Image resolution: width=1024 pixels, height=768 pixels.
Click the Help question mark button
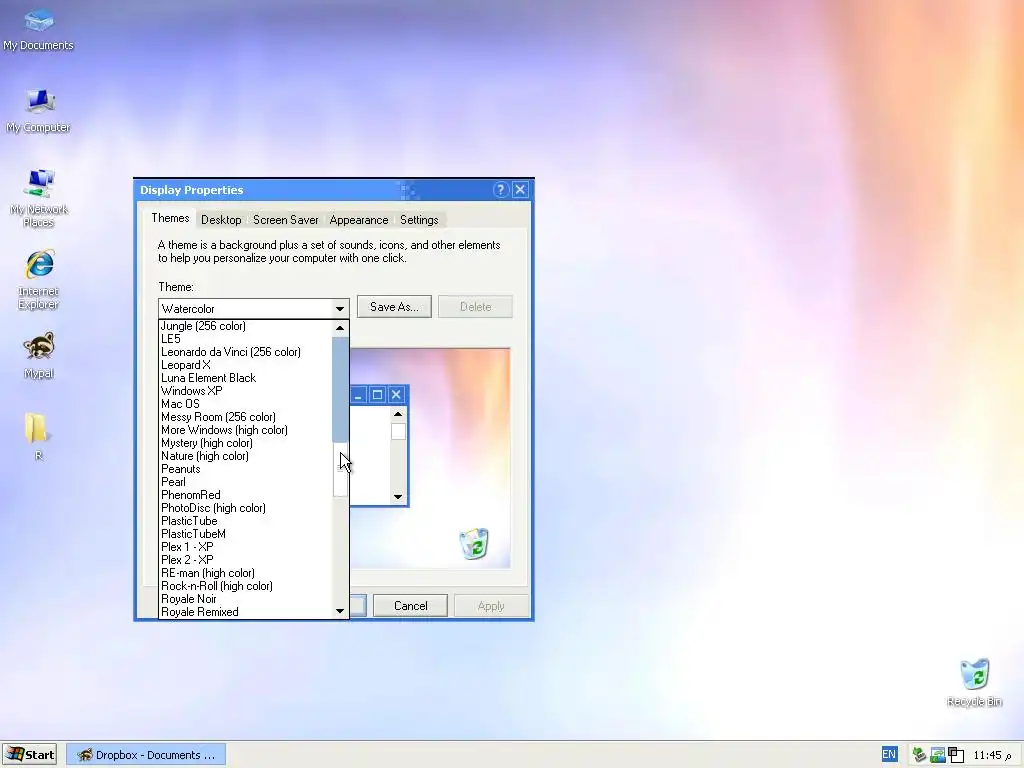pos(500,190)
